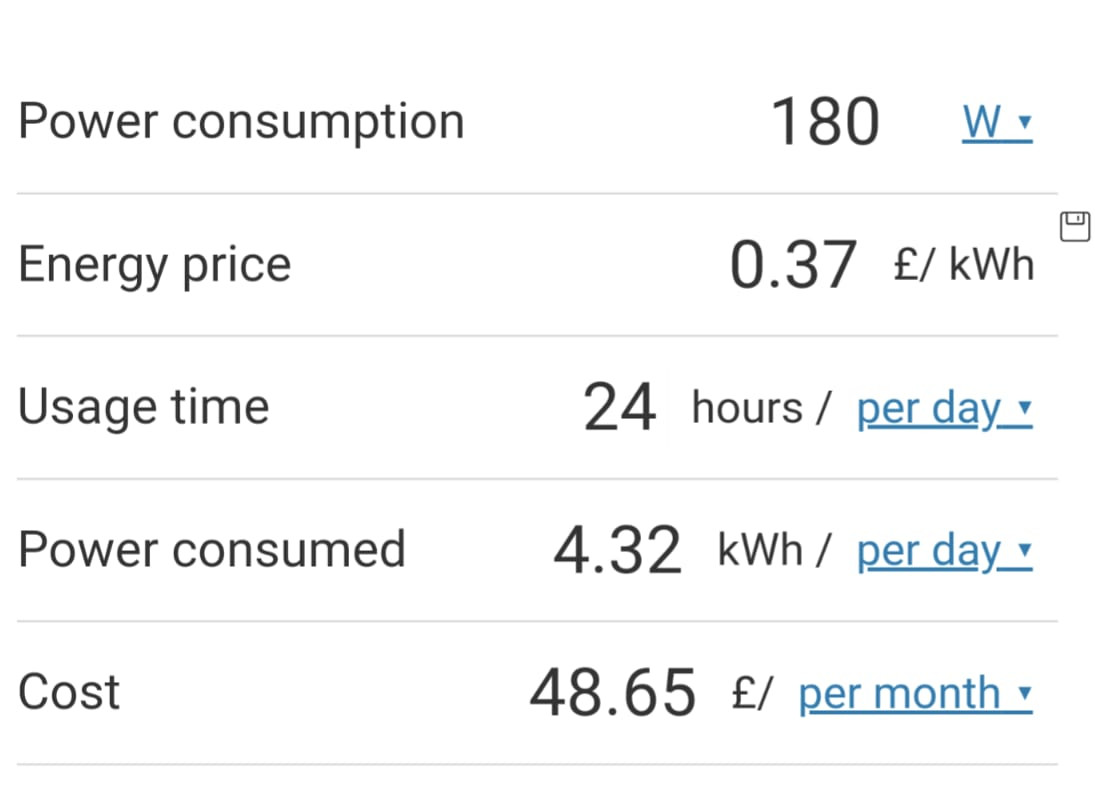Viewport: 1095px width, 812px height.
Task: Click the 24 hours usage field
Action: click(x=619, y=408)
